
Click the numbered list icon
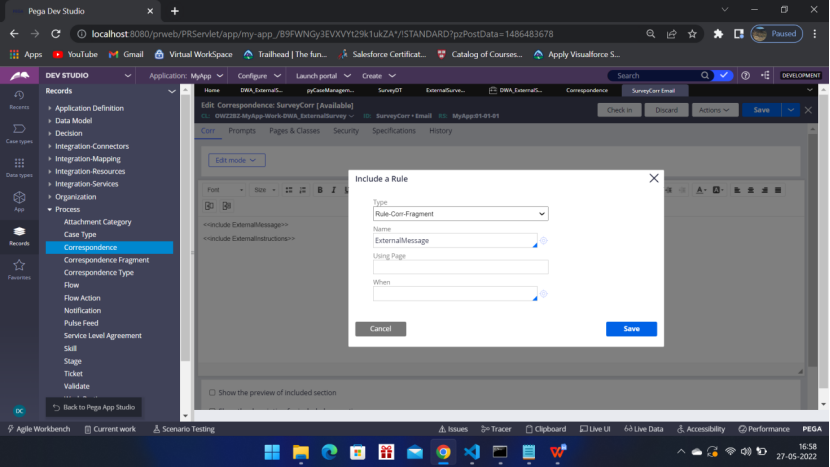coord(303,190)
